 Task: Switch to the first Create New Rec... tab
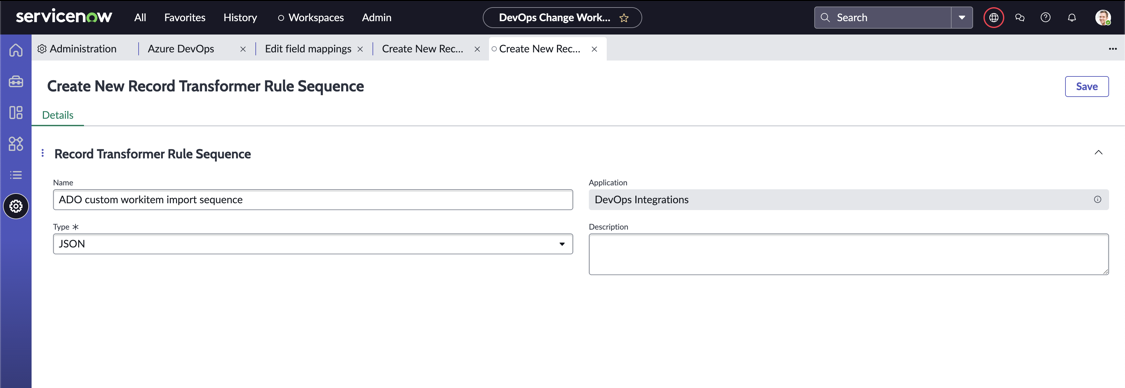pos(423,49)
